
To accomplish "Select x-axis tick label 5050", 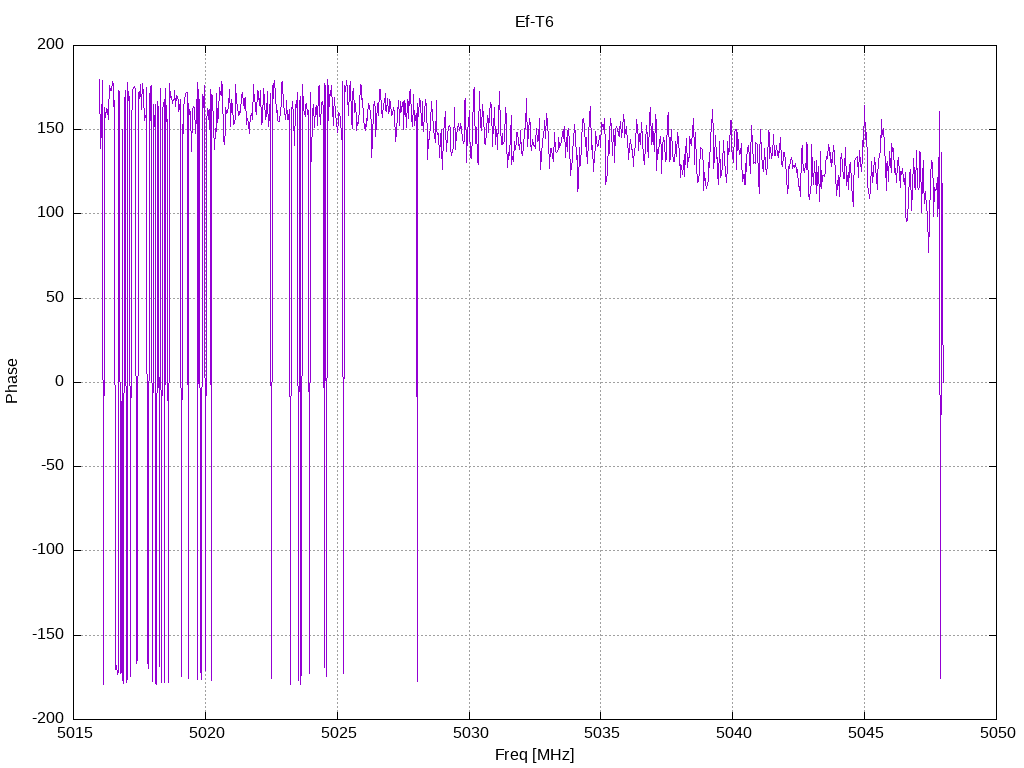I will [x=997, y=733].
